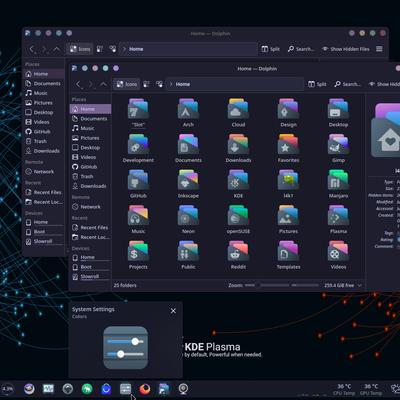Expand breadcrumb chevron before Home in front window
This screenshot has width=400, height=400.
click(171, 84)
